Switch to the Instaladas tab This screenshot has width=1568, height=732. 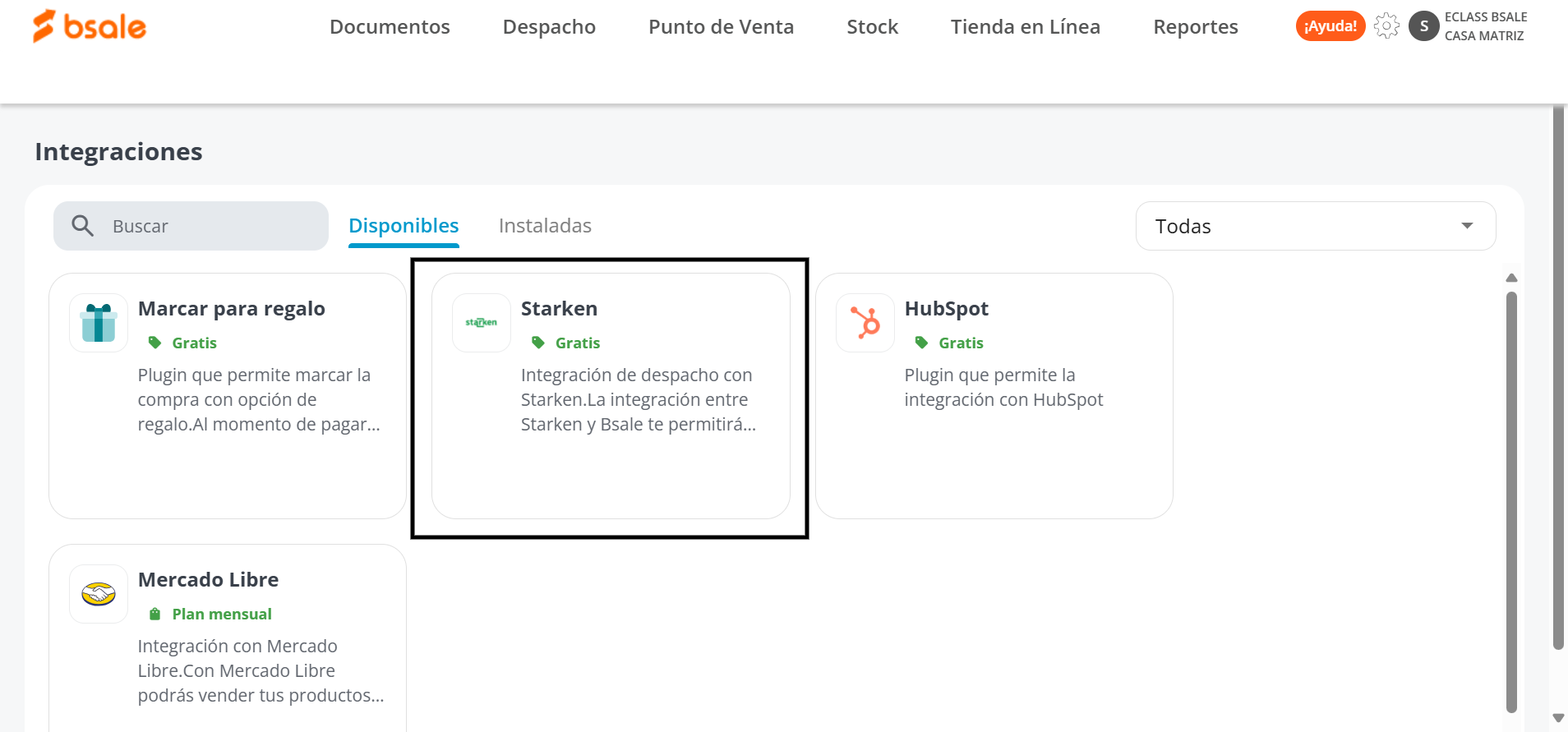point(545,226)
